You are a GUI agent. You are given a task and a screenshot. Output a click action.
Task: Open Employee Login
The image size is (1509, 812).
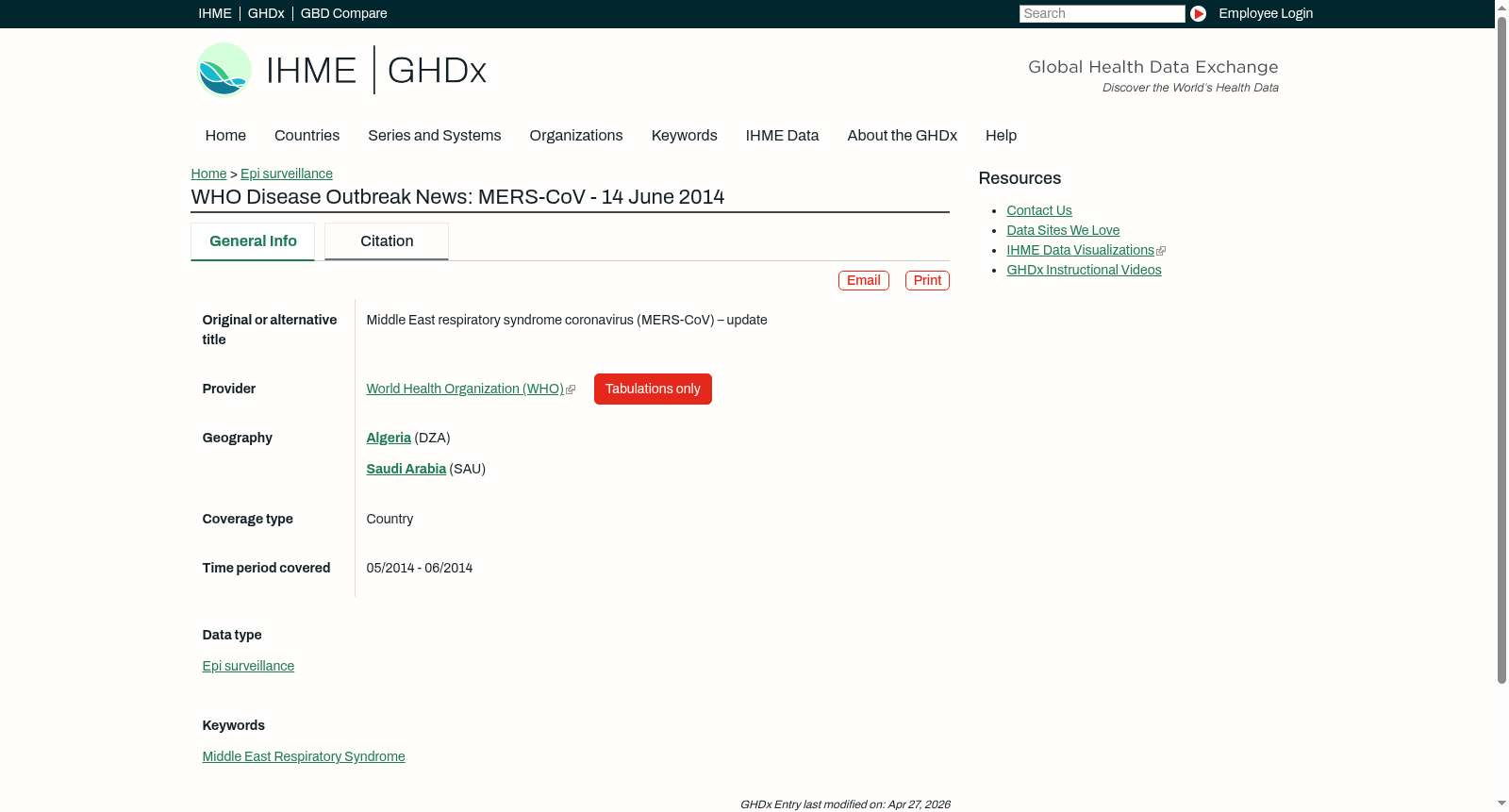1266,13
